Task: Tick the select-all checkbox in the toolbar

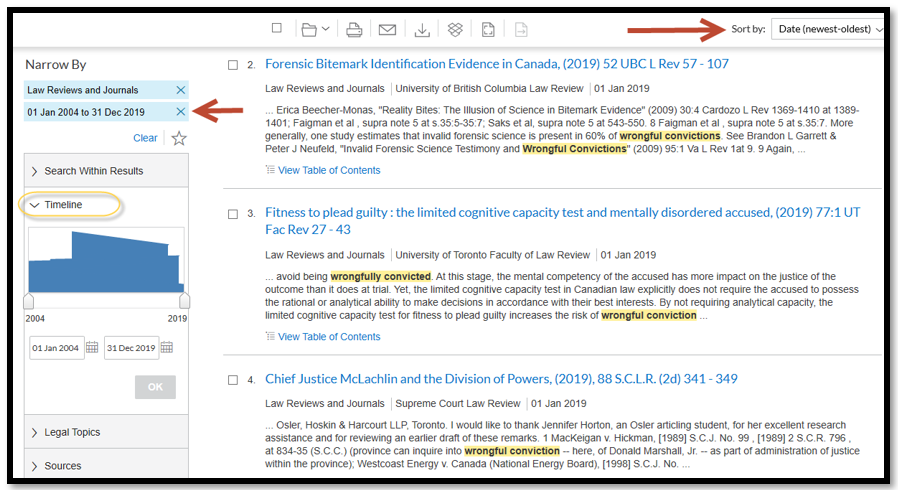Action: (277, 28)
